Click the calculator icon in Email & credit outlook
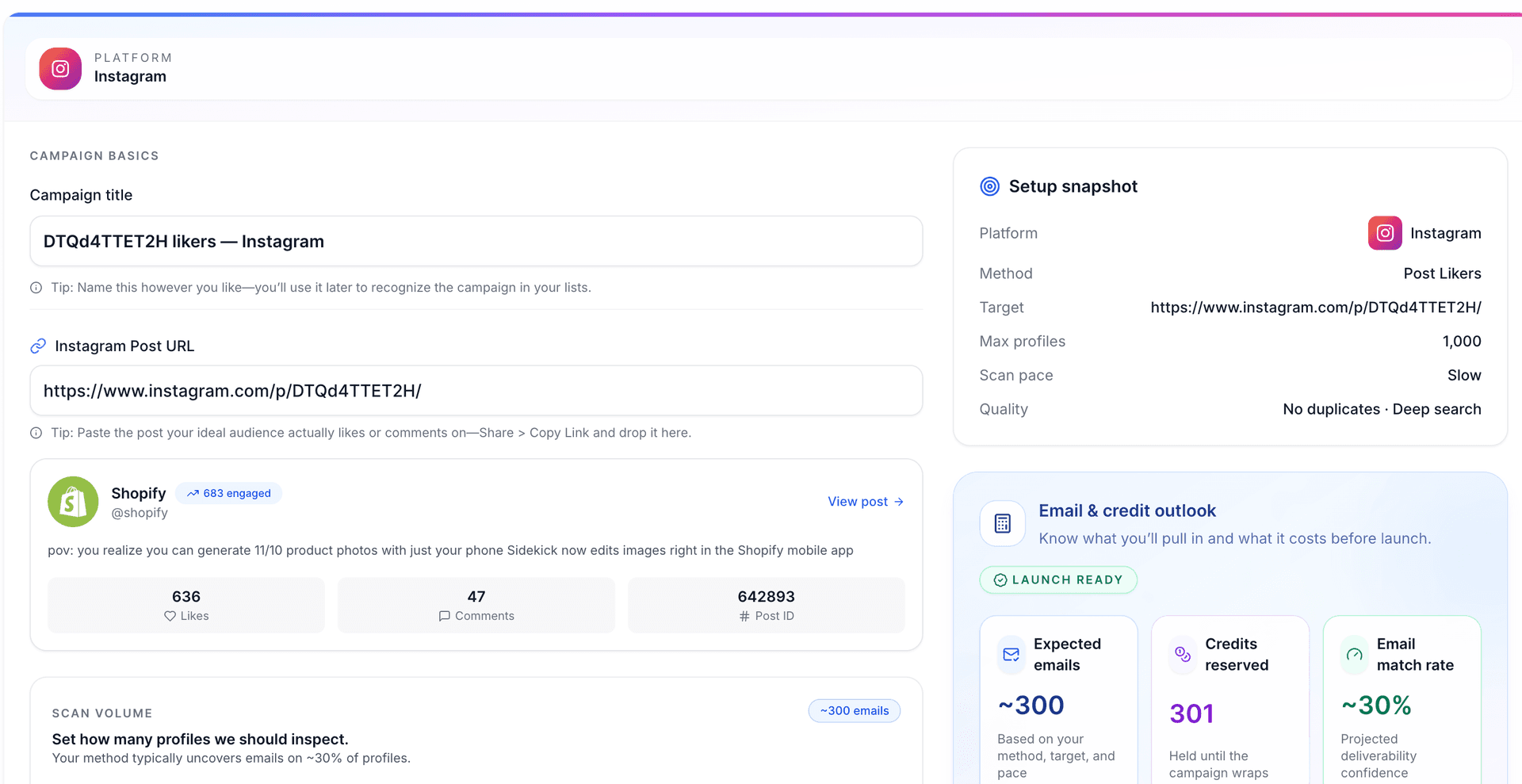The width and height of the screenshot is (1522, 784). [x=1002, y=523]
